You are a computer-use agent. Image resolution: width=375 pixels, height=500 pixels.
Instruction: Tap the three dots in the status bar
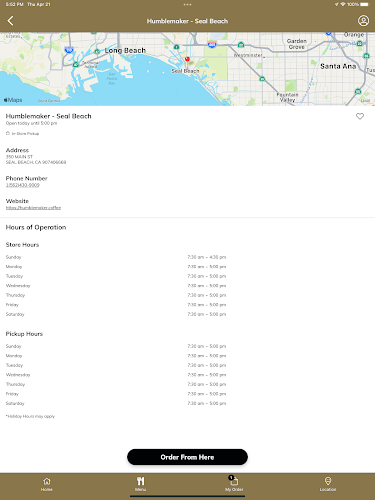pyautogui.click(x=187, y=4)
